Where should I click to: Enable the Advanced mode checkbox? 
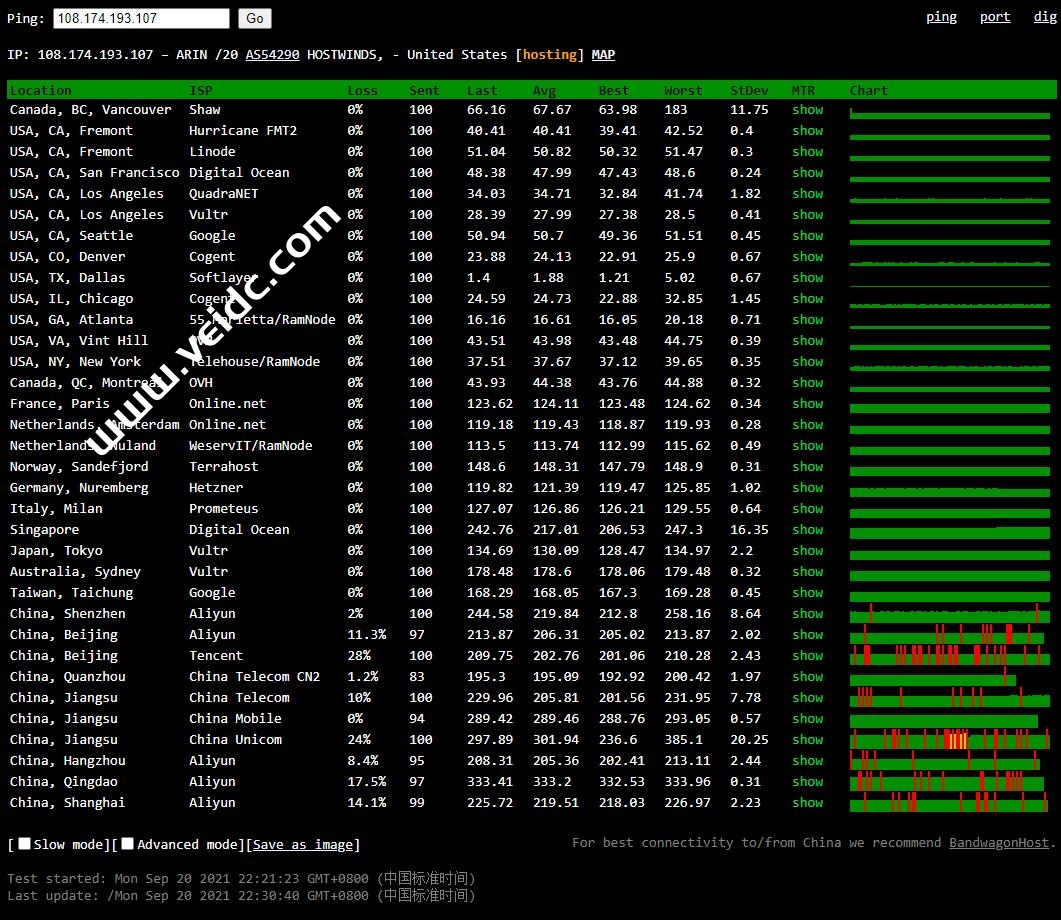click(x=127, y=844)
